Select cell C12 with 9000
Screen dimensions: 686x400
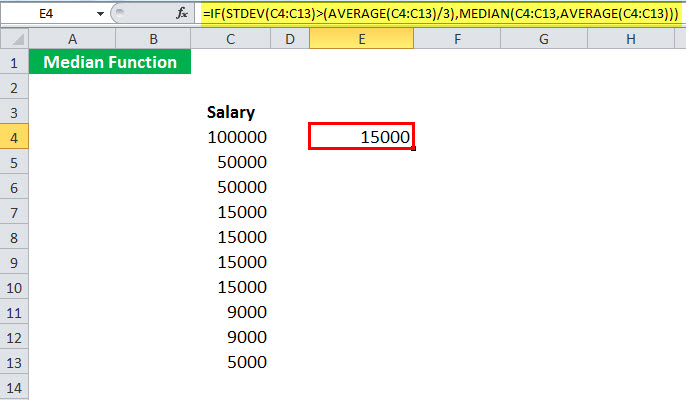(x=231, y=337)
